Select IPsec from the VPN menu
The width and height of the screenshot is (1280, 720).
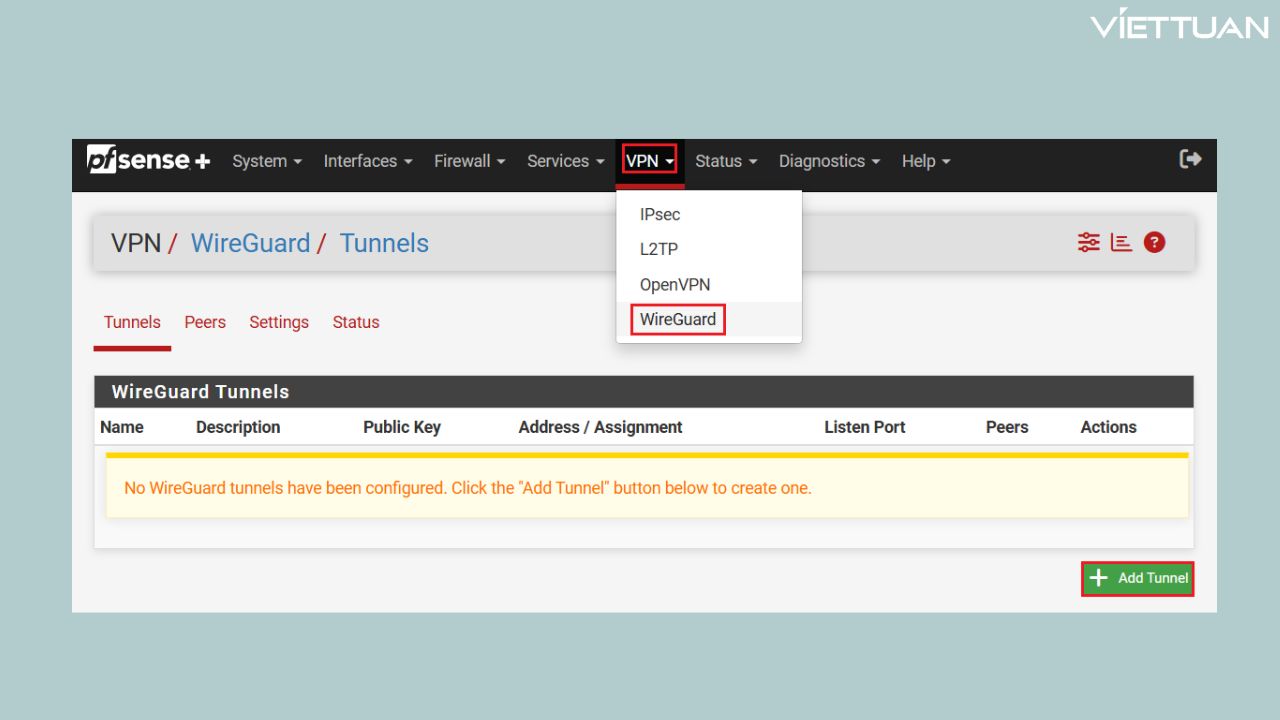tap(659, 214)
